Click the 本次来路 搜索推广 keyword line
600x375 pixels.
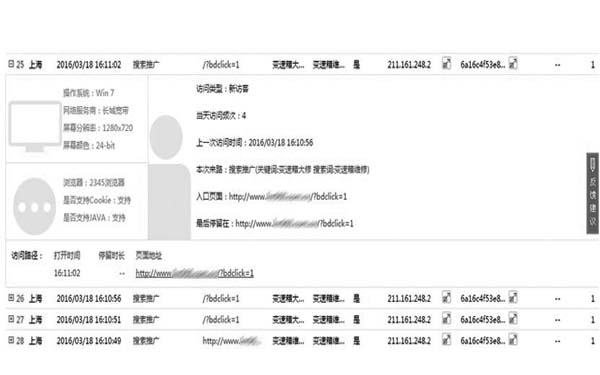[283, 170]
